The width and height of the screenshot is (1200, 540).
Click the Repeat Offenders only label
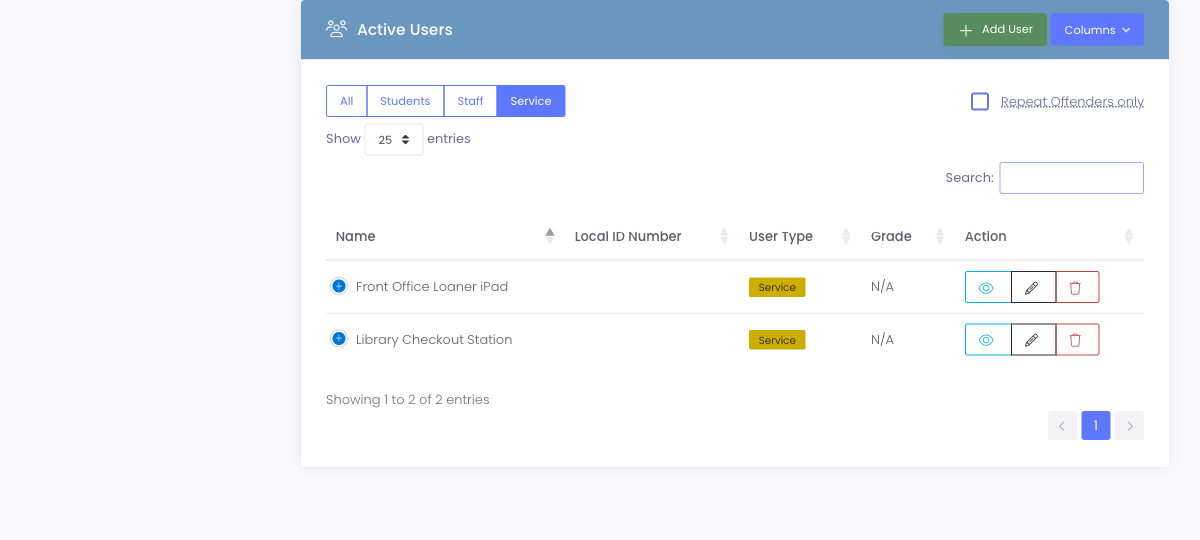pyautogui.click(x=1072, y=101)
